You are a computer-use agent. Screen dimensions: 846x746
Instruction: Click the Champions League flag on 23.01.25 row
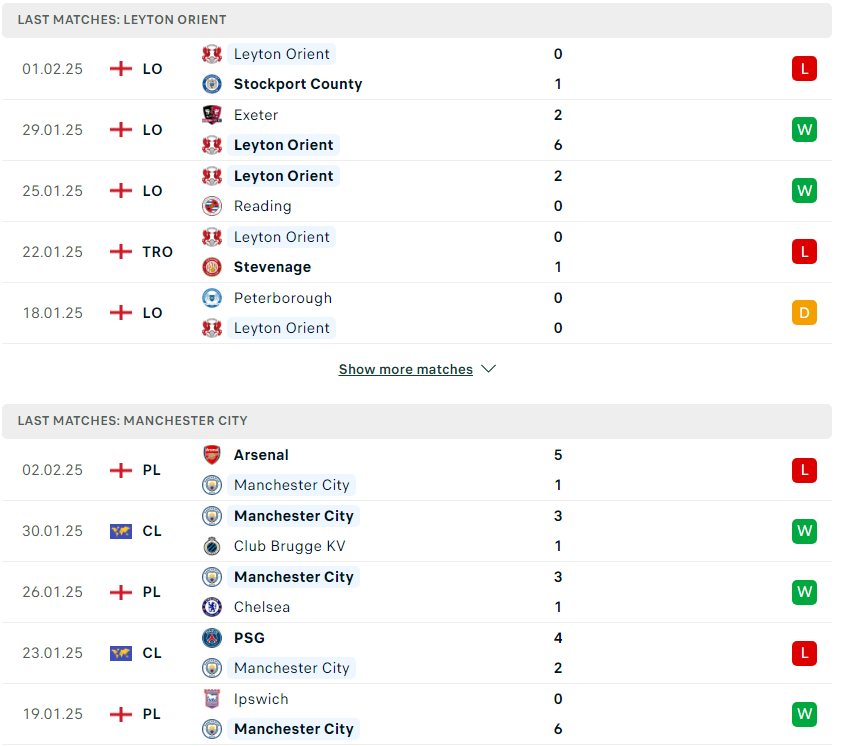point(121,653)
